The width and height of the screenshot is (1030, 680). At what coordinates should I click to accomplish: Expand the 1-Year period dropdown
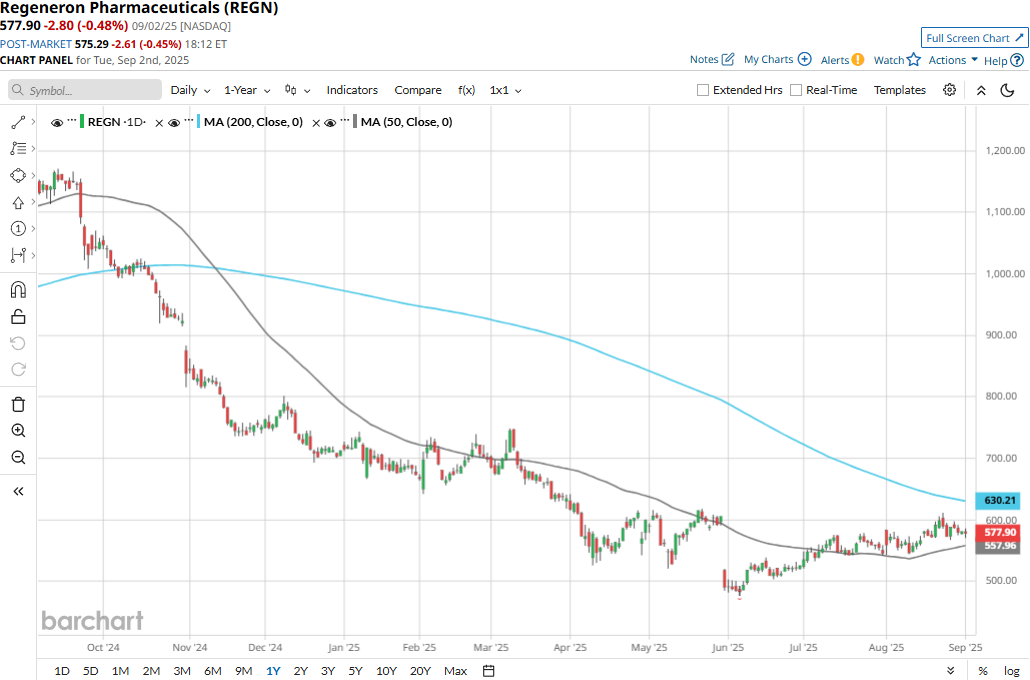(247, 90)
